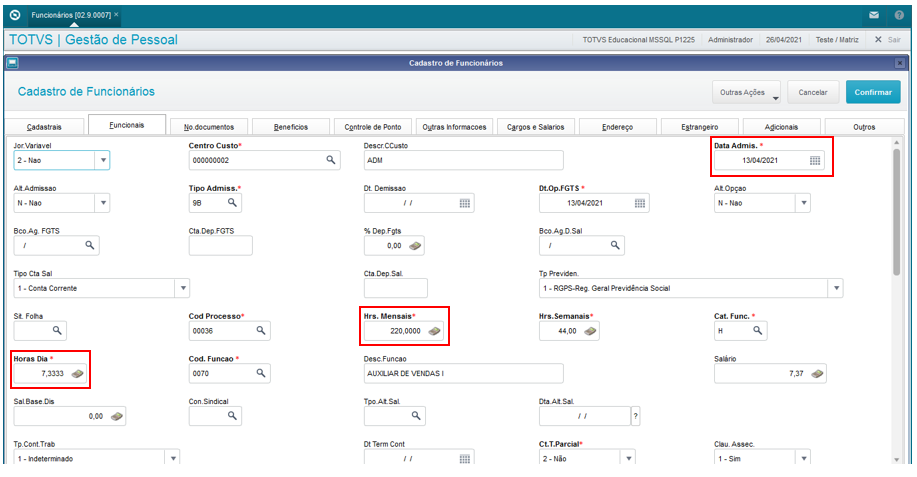This screenshot has height=477, width=917.
Task: Click scrollbar up arrow at top
Action: click(897, 142)
